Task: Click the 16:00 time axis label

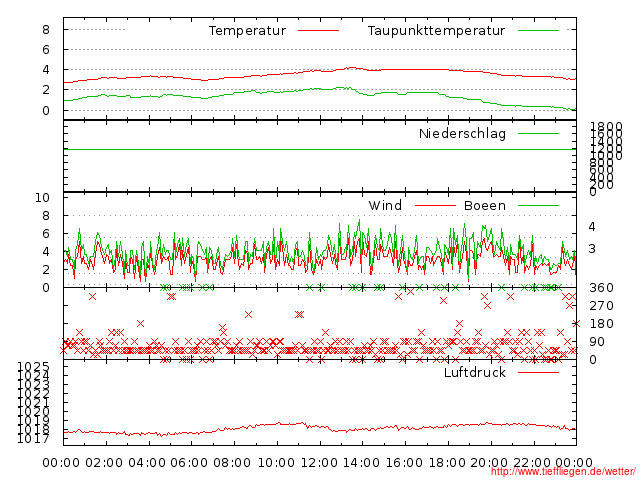Action: click(404, 462)
